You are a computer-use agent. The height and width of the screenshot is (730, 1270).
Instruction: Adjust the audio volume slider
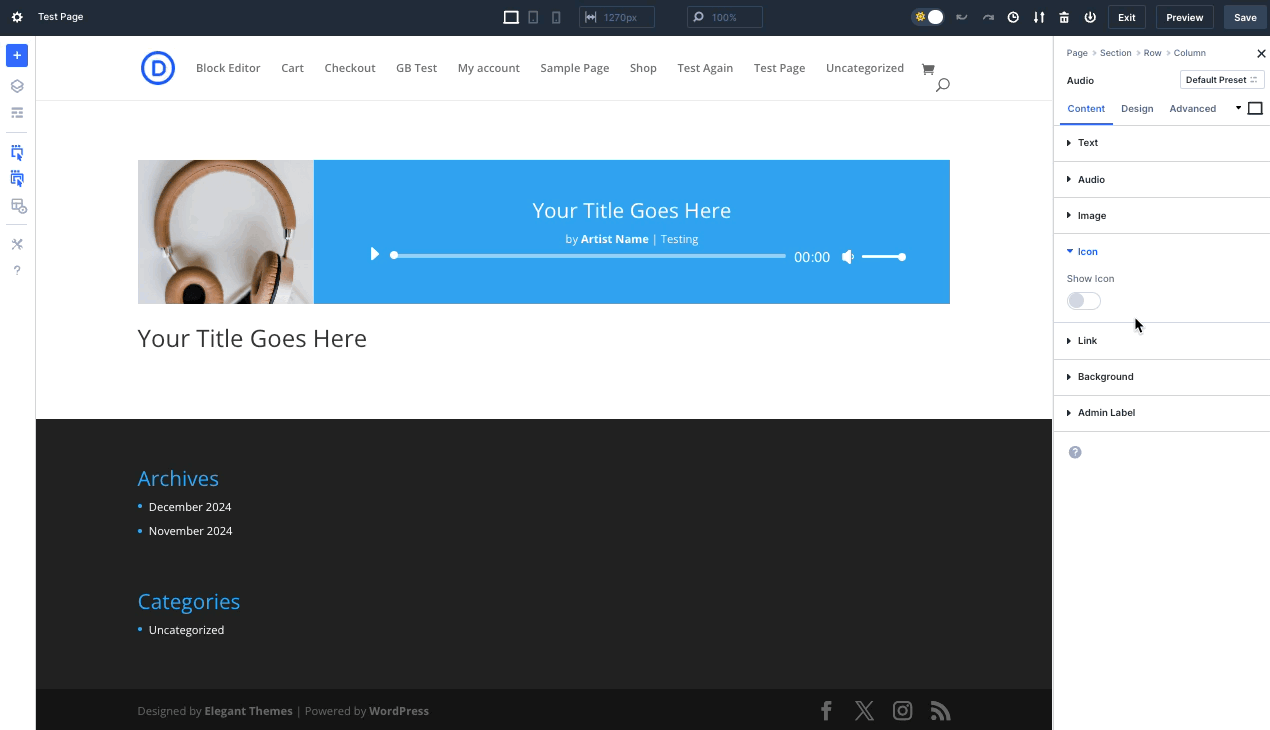(883, 257)
